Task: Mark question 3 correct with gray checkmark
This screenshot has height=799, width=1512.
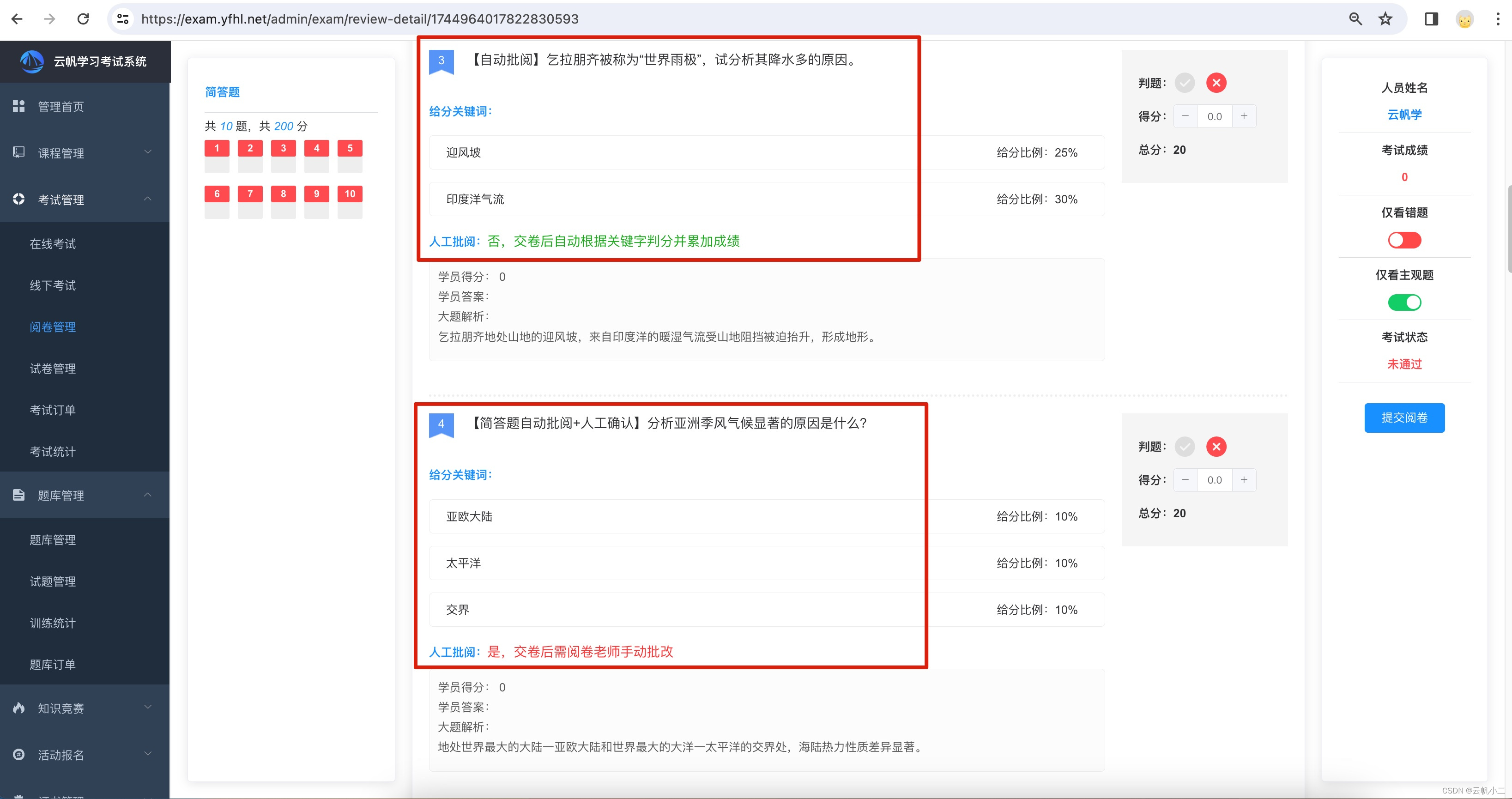Action: coord(1185,83)
